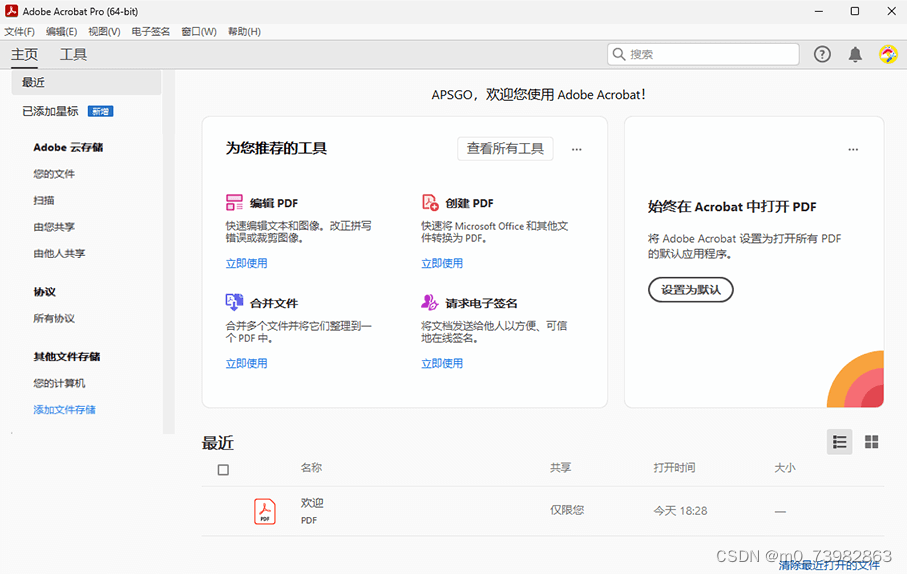Click the 欢迎 file name in the recent list
This screenshot has width=907, height=574.
pos(312,503)
